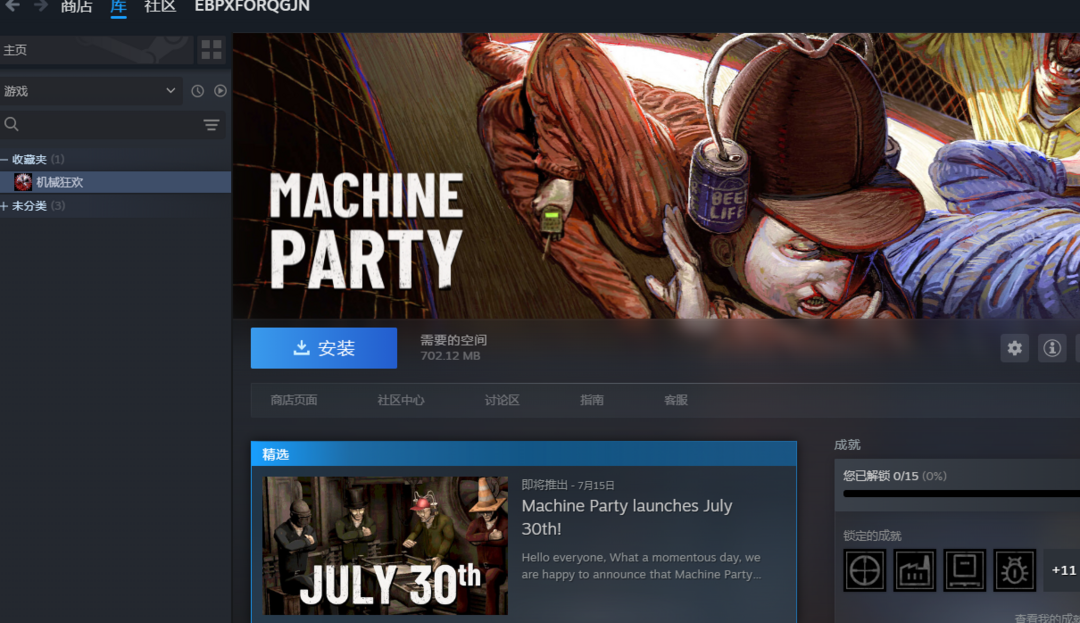Go forward with the right arrow
The width and height of the screenshot is (1080, 623).
click(41, 6)
